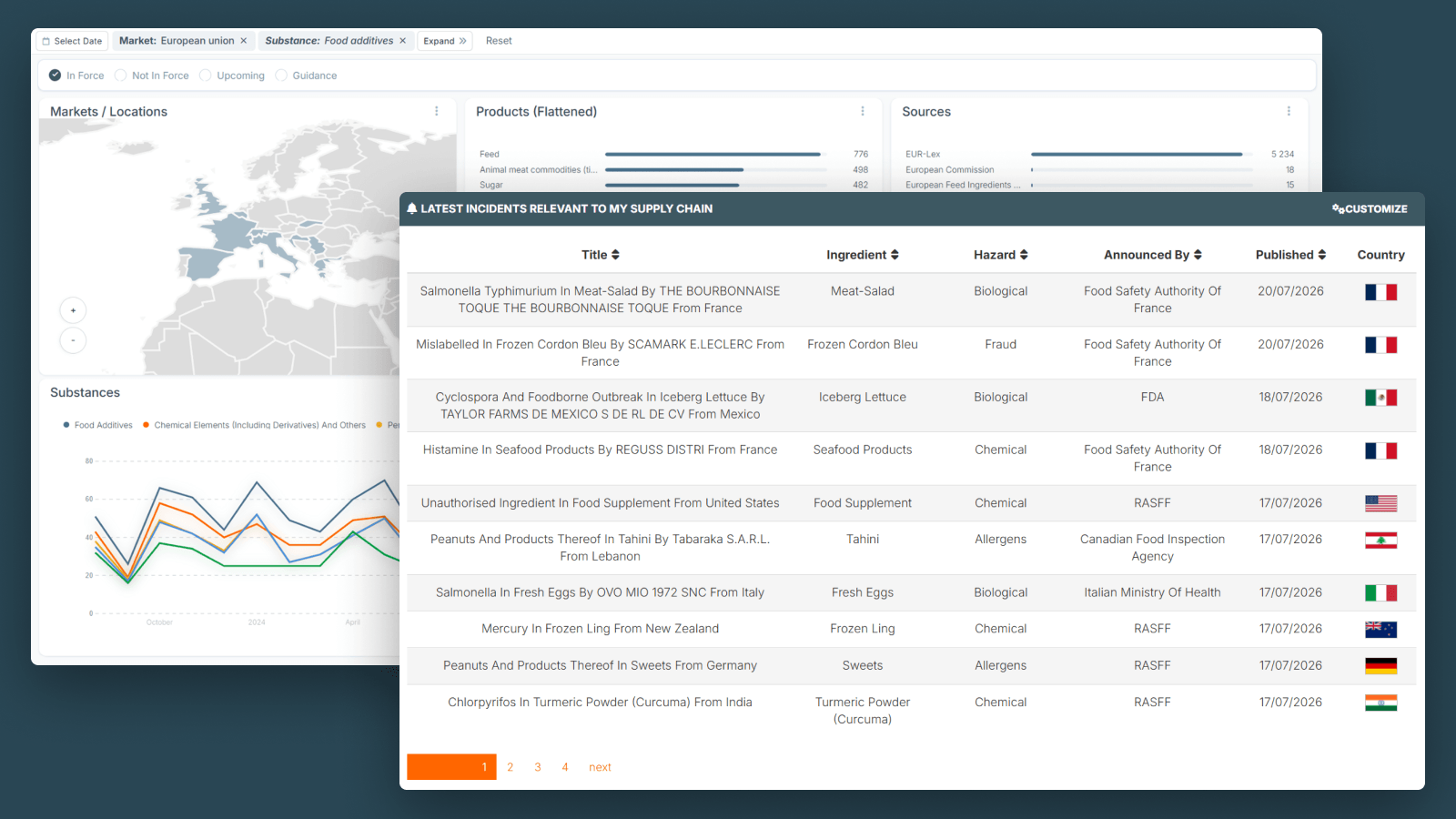
Task: Remove the Market: European union filter
Action: tap(244, 41)
